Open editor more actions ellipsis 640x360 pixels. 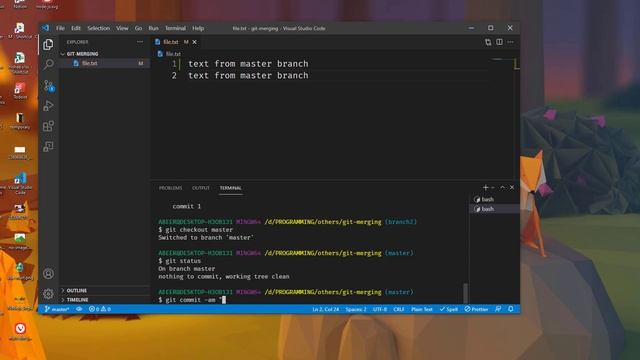510,42
